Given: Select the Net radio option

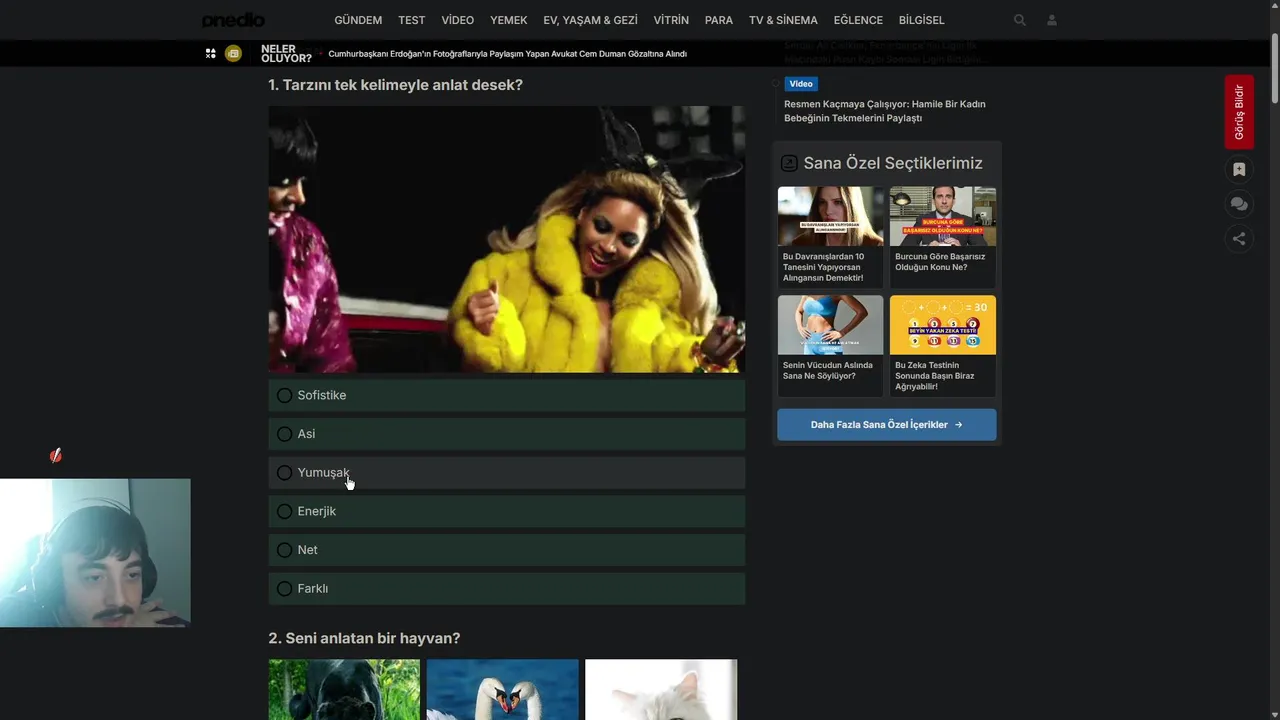Looking at the screenshot, I should [285, 550].
